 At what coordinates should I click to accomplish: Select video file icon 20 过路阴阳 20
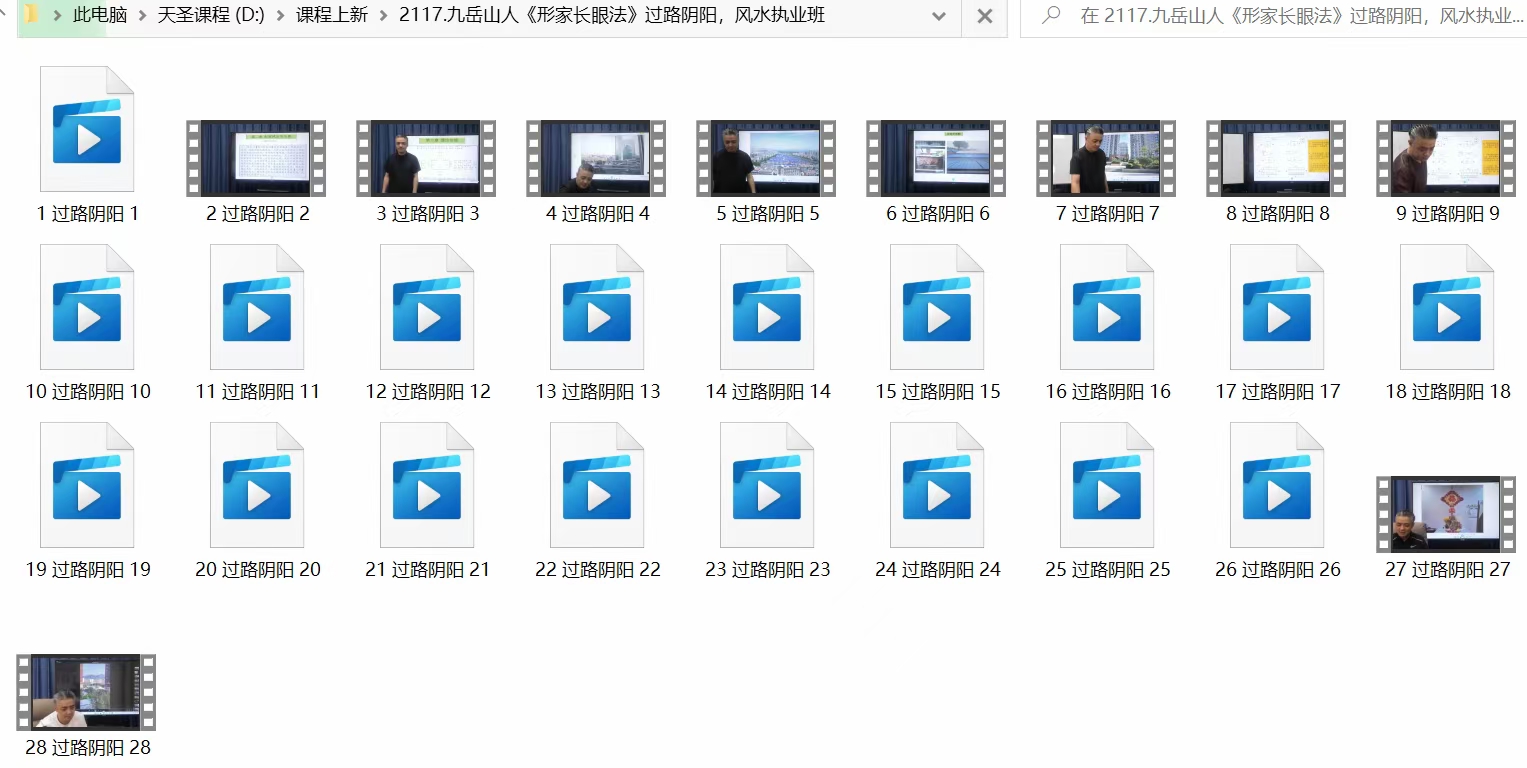tap(257, 485)
